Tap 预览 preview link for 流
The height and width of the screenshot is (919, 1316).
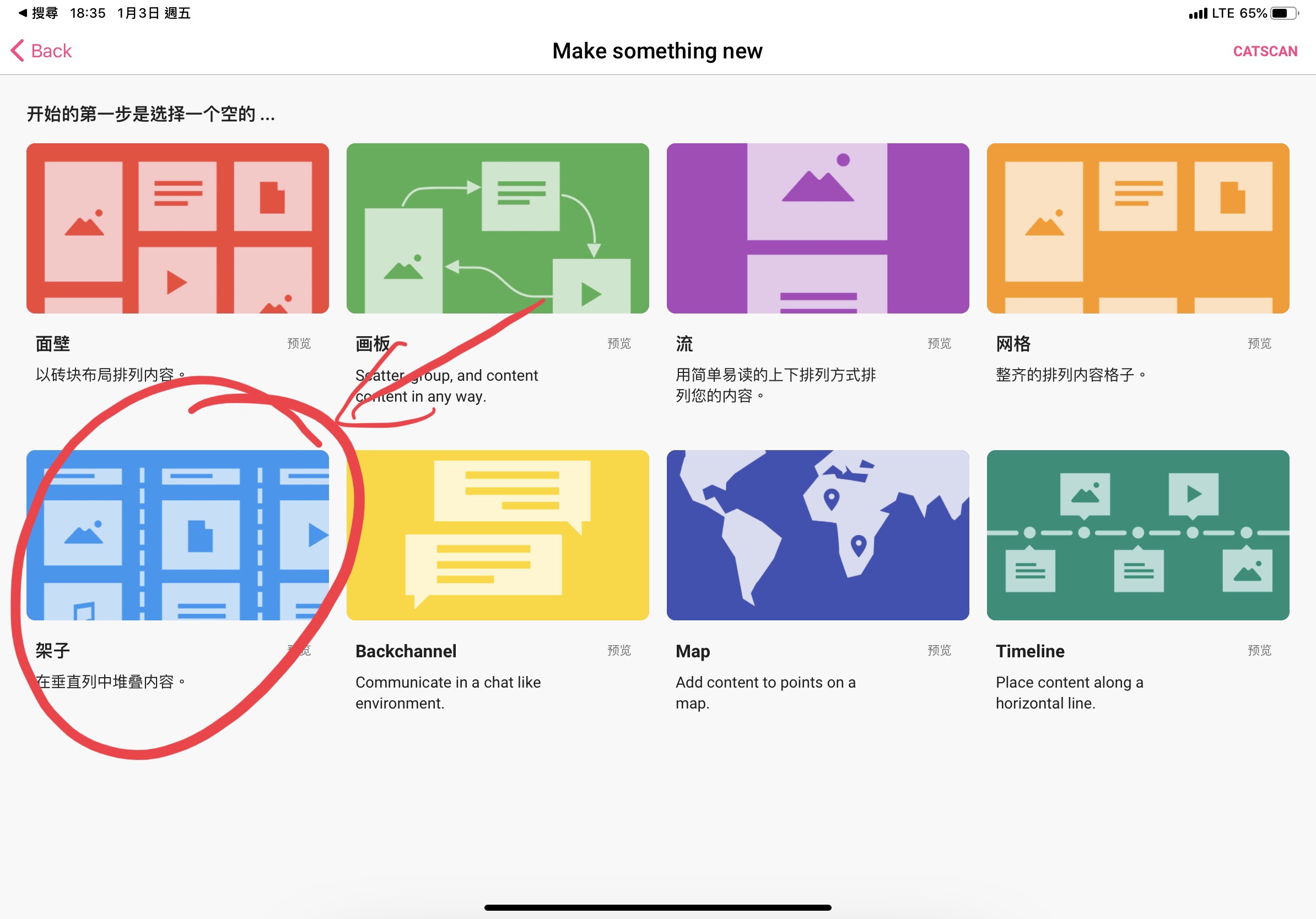pyautogui.click(x=939, y=343)
